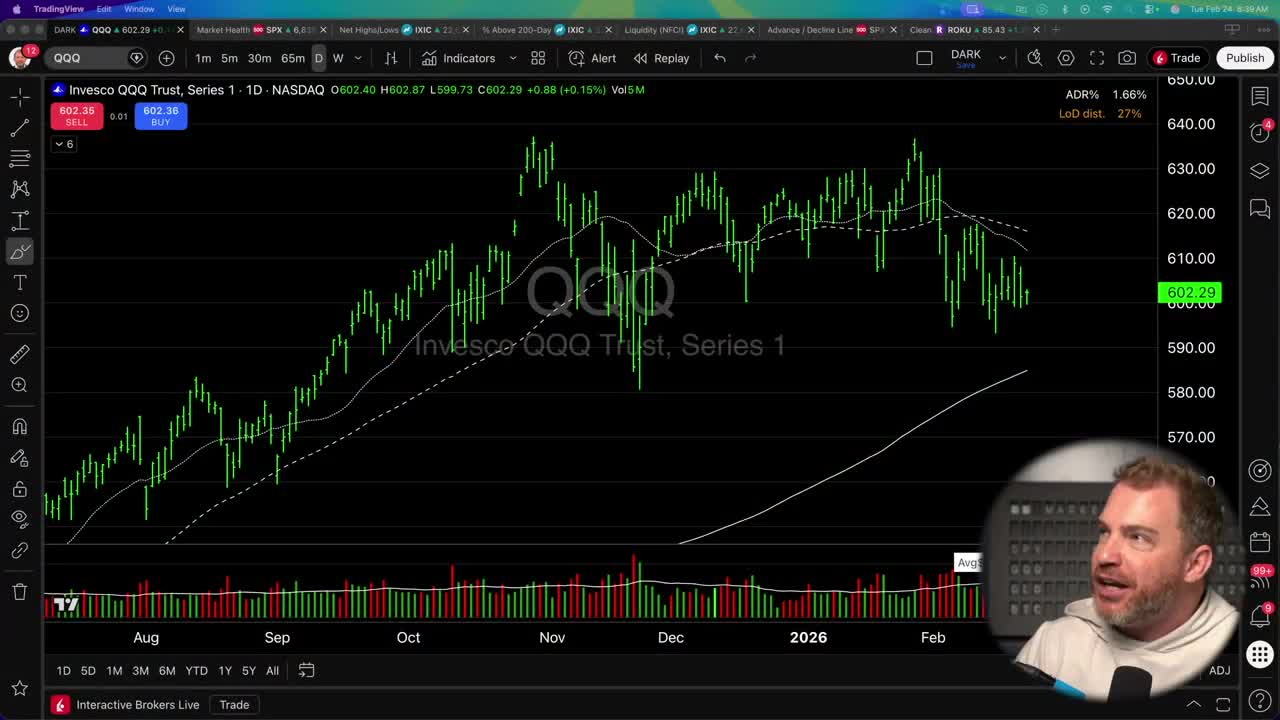Image resolution: width=1280 pixels, height=720 pixels.
Task: Enter fullscreen mode
Action: tap(1097, 58)
